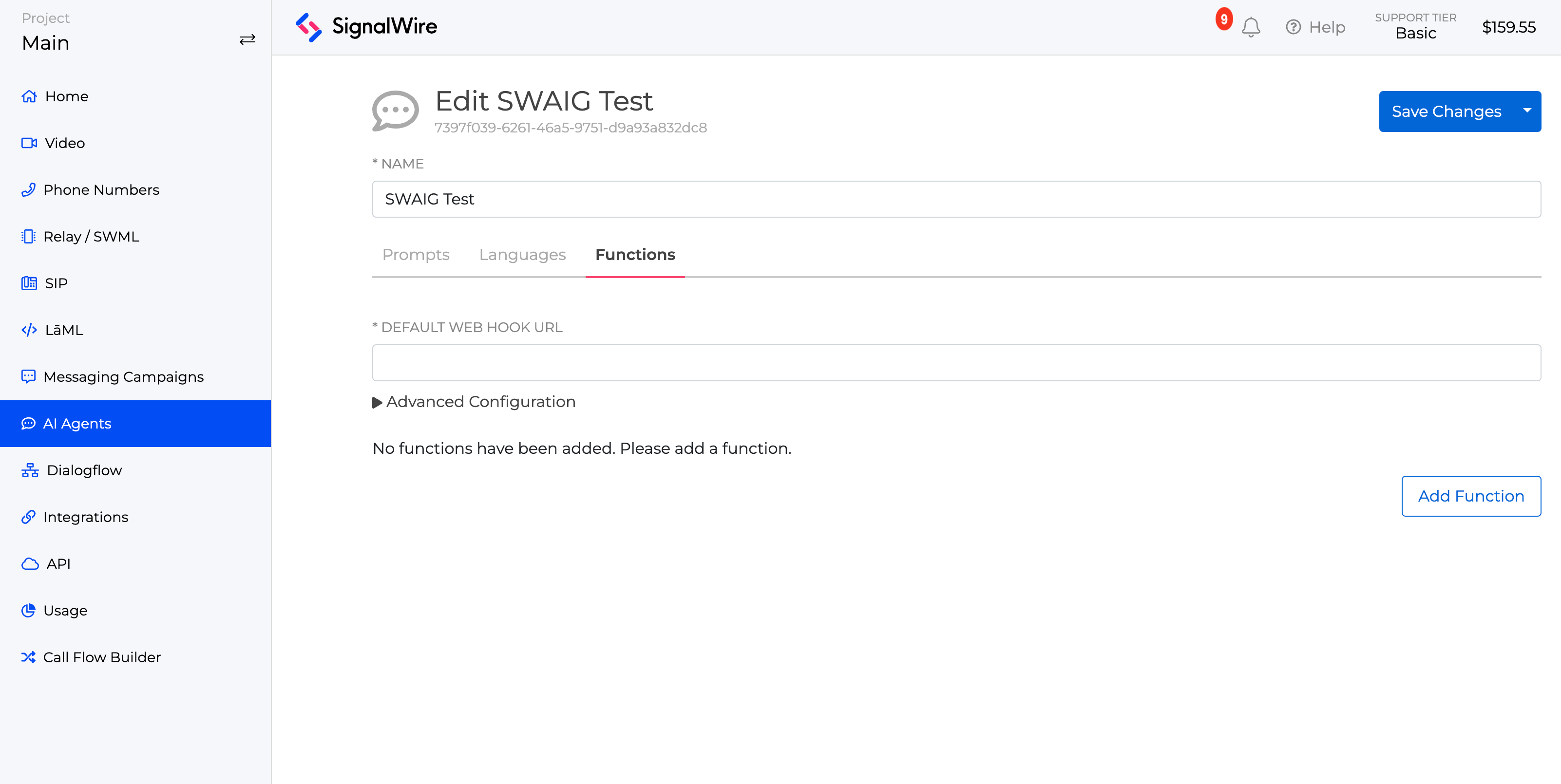Click the LaML code brackets icon
The image size is (1561, 784).
pyautogui.click(x=29, y=330)
